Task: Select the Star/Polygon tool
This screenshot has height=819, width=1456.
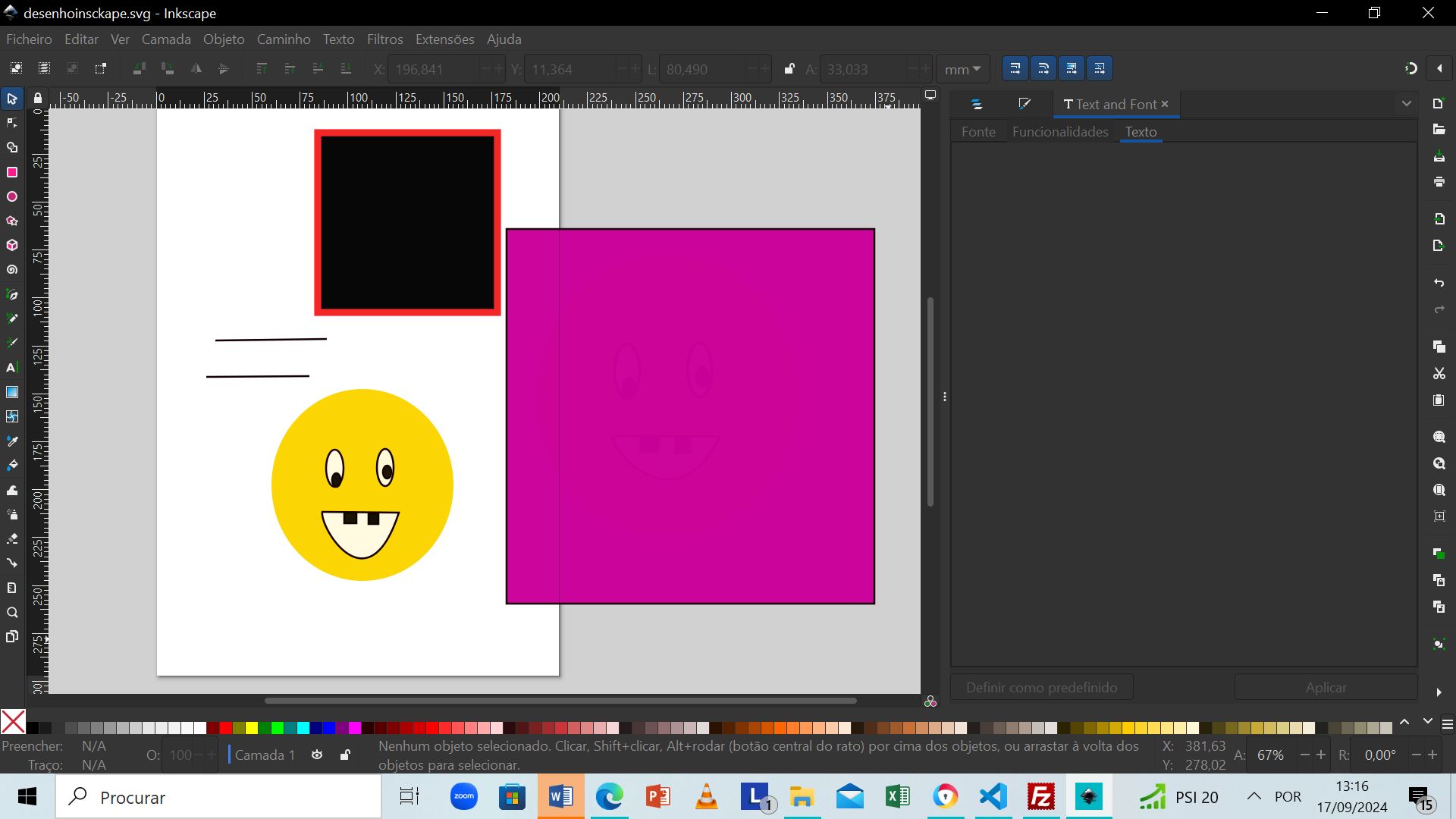Action: click(x=12, y=221)
